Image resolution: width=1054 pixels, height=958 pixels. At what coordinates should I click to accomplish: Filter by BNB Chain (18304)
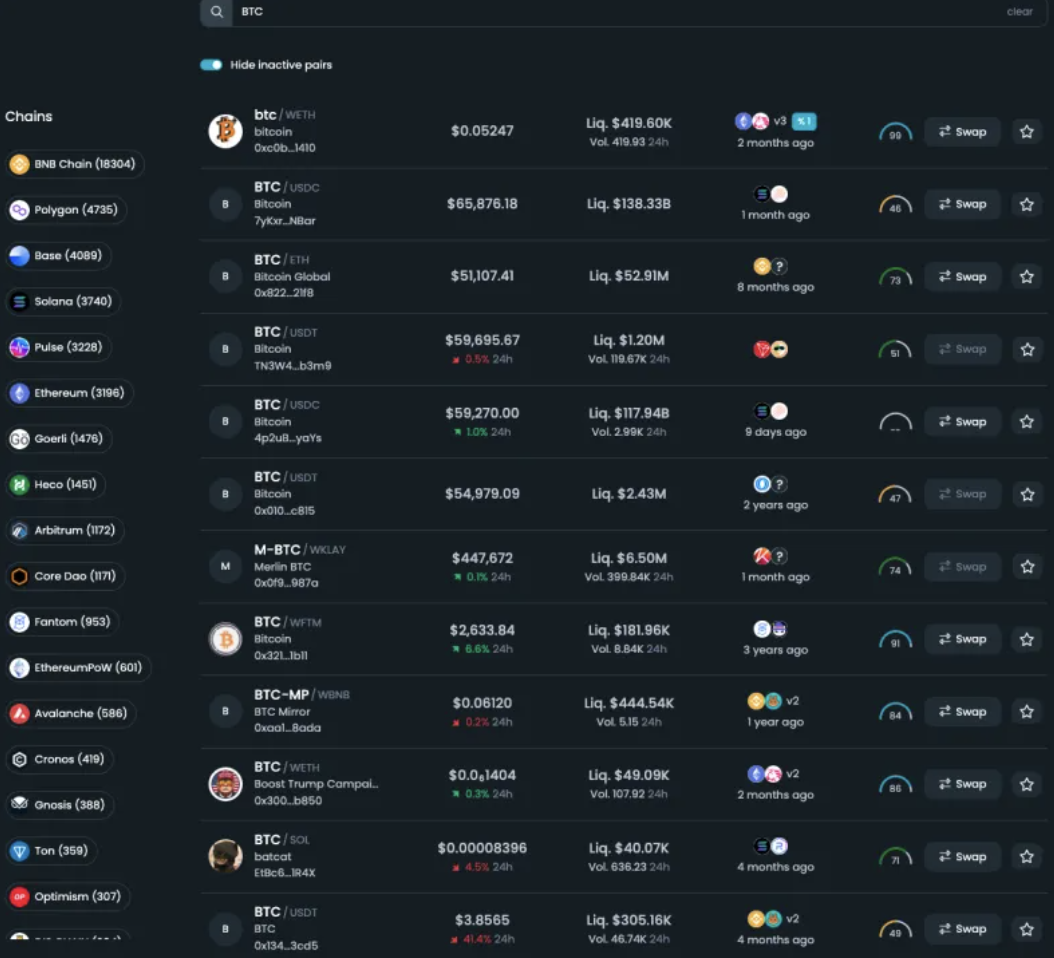[74, 164]
